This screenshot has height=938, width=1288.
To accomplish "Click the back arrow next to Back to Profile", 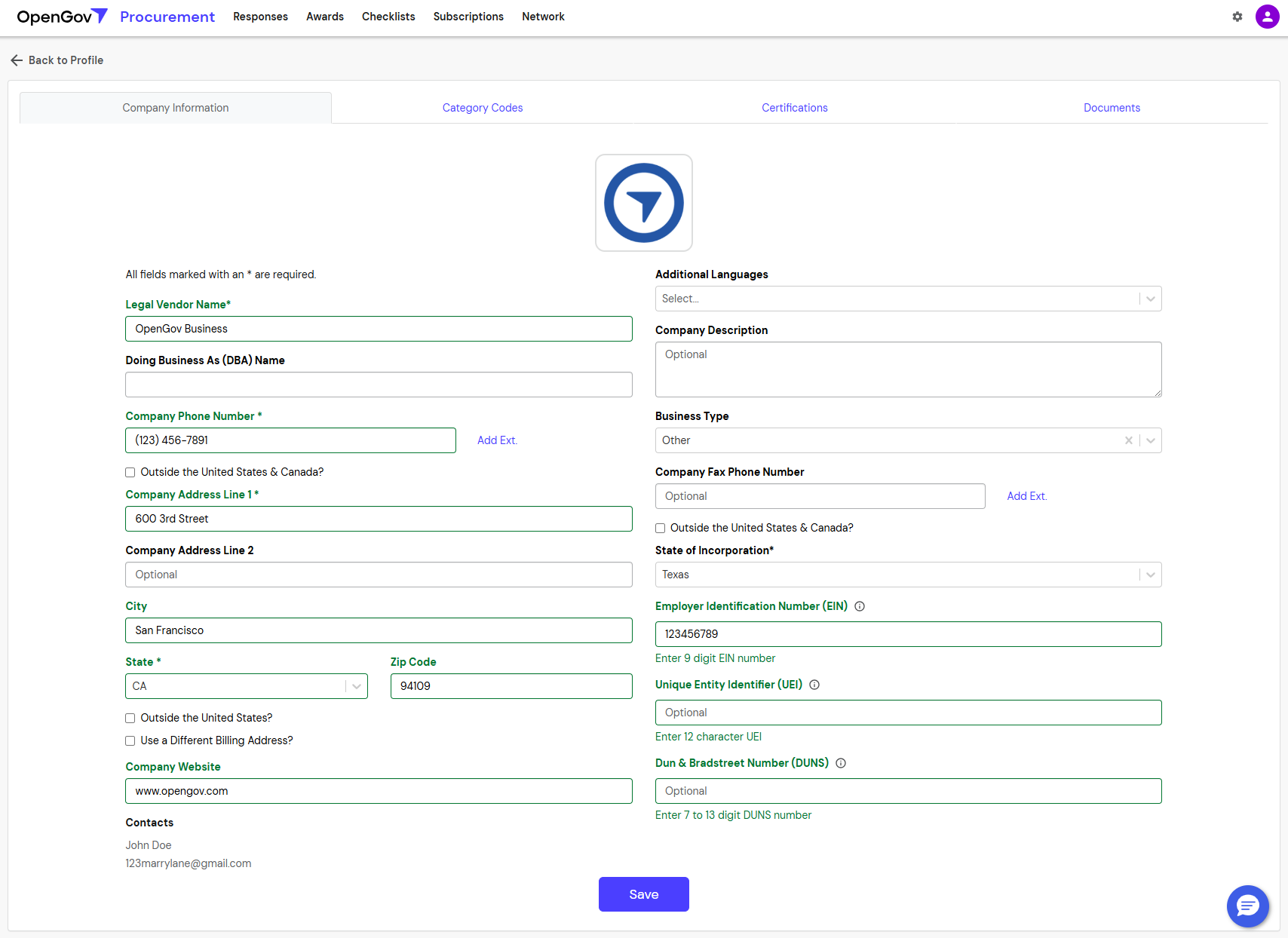I will click(17, 60).
